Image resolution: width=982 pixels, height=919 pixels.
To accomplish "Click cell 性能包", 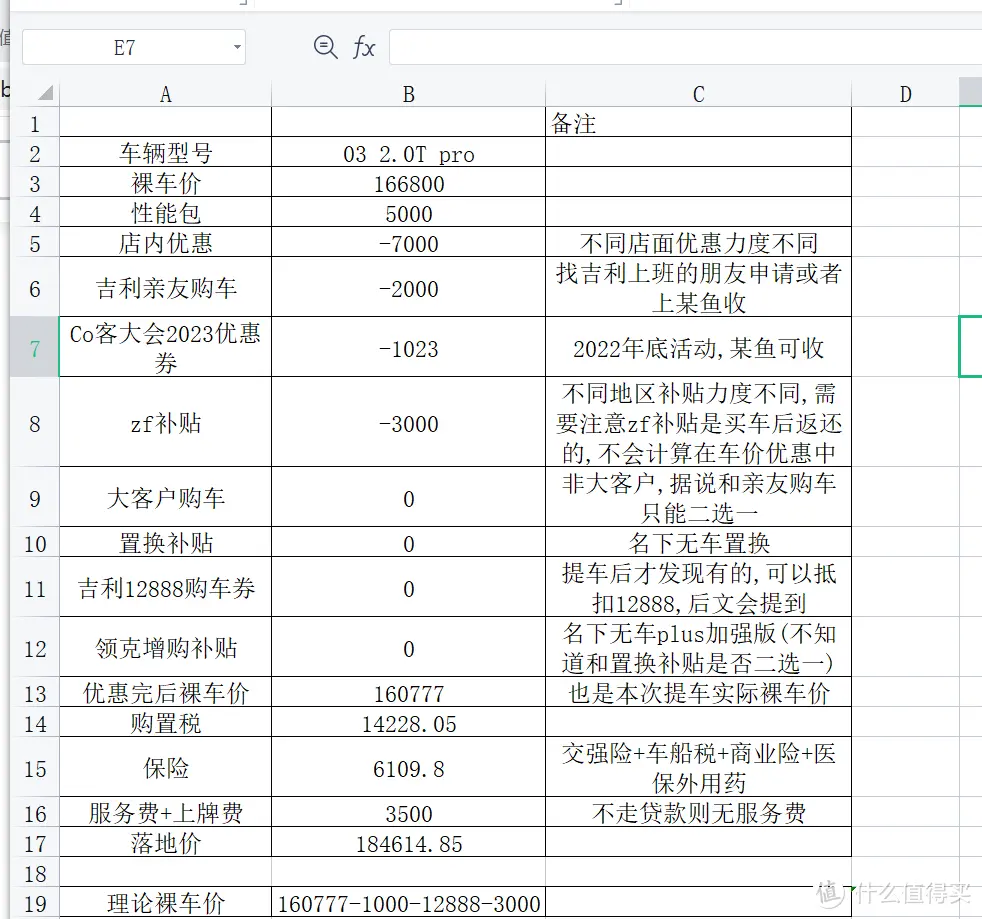I will (x=165, y=212).
